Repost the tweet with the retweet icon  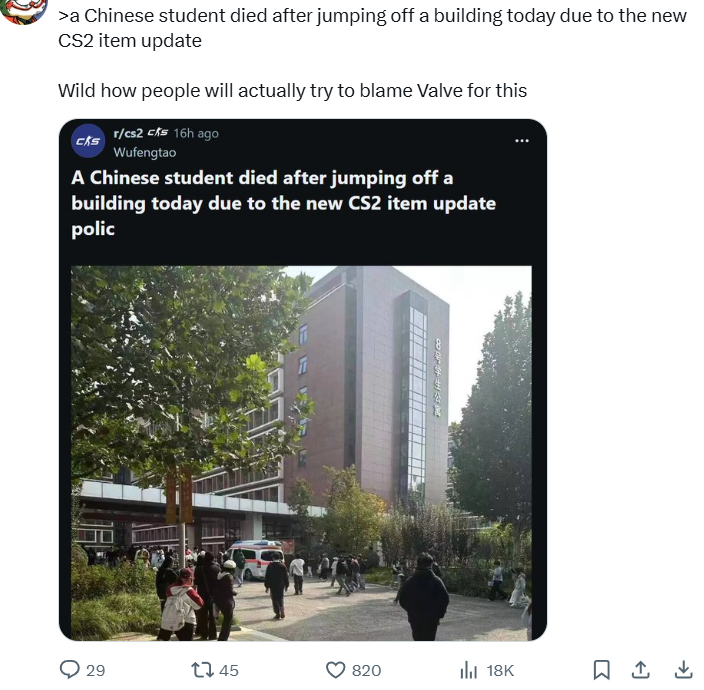click(x=202, y=670)
